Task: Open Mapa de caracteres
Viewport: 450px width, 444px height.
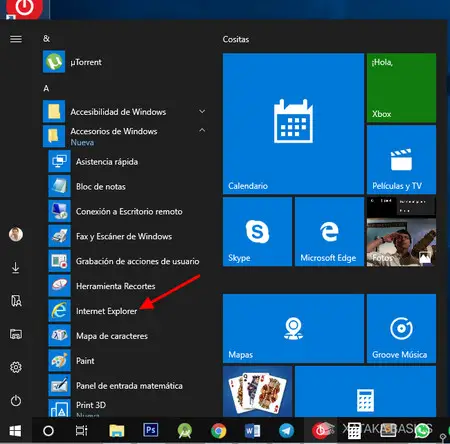Action: pos(127,336)
